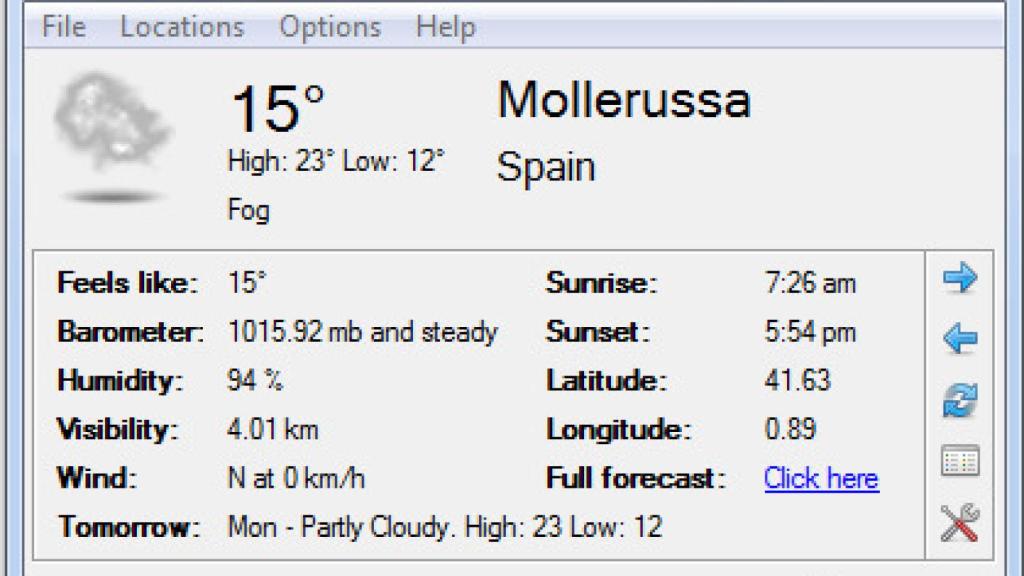Click the sunrise time 7:26 am

810,283
